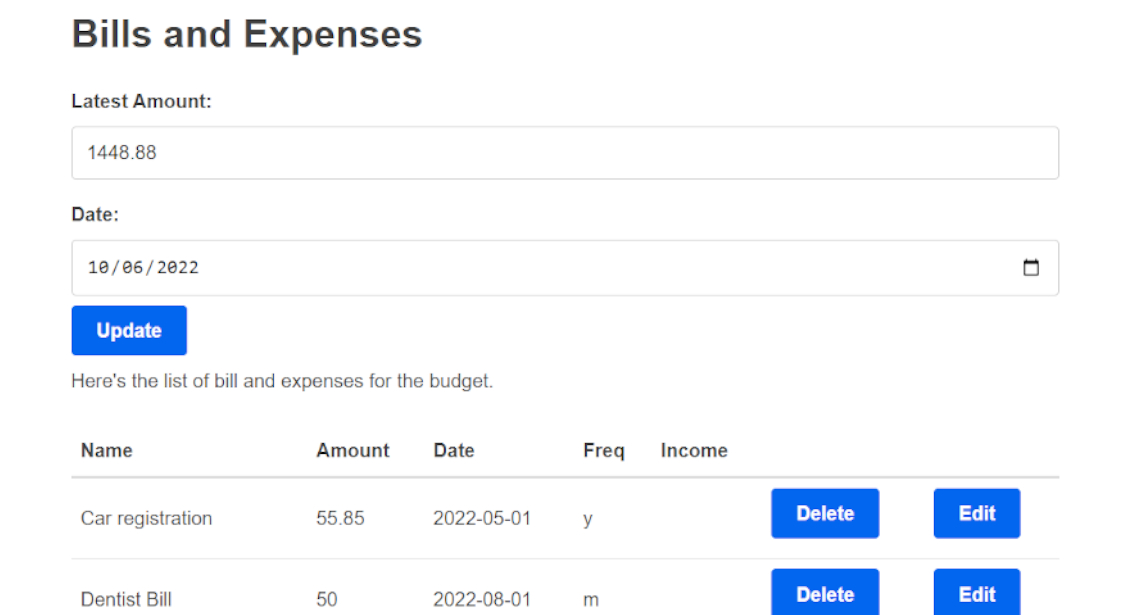Delete the Car registration entry
The width and height of the screenshot is (1145, 615).
(x=824, y=513)
